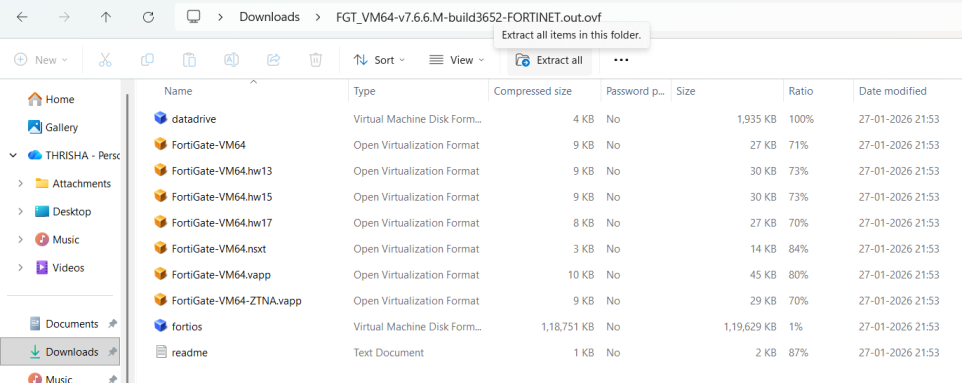Click the datadrive disk icon
Image resolution: width=962 pixels, height=383 pixels.
pos(160,118)
